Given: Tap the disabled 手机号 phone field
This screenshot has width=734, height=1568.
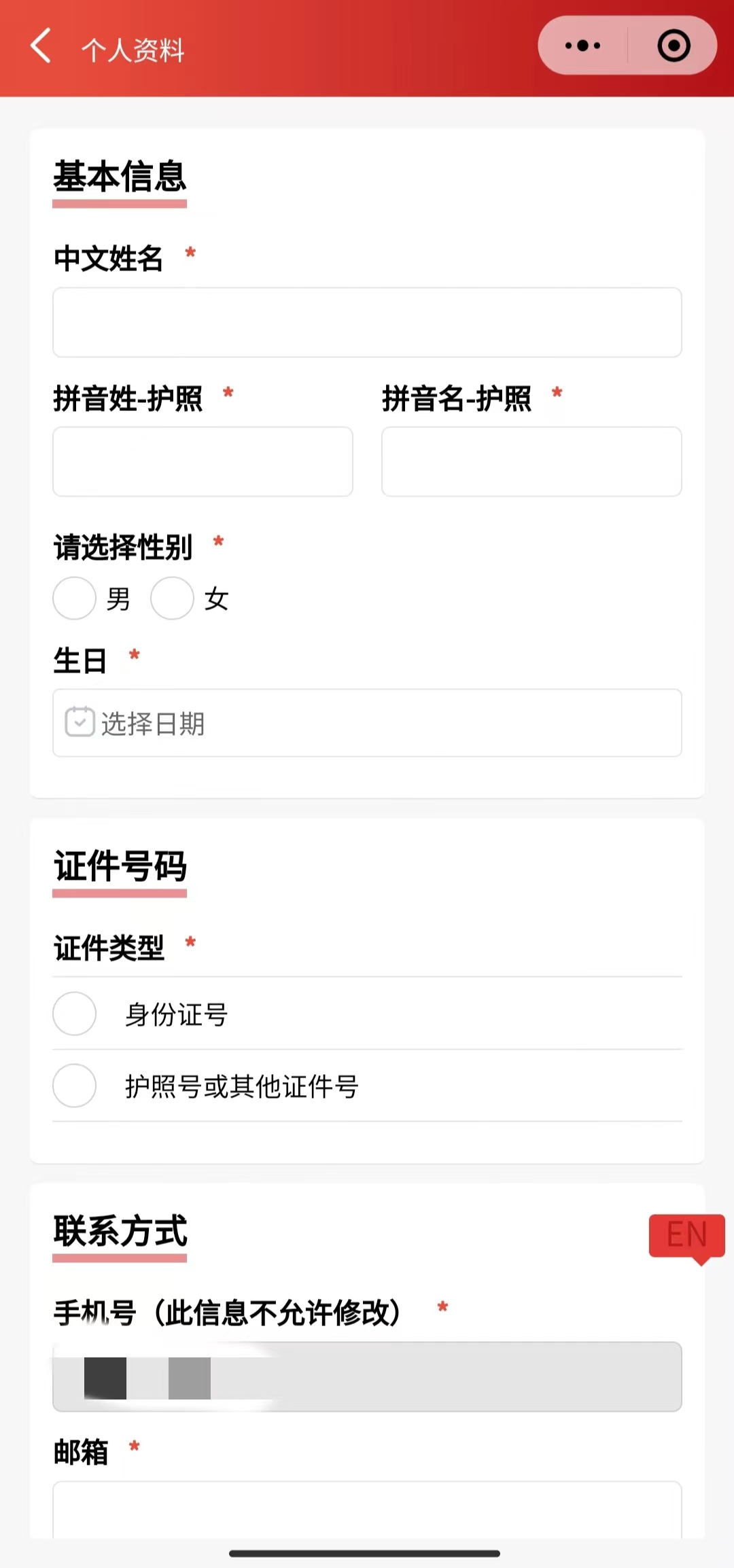Looking at the screenshot, I should click(x=367, y=1377).
